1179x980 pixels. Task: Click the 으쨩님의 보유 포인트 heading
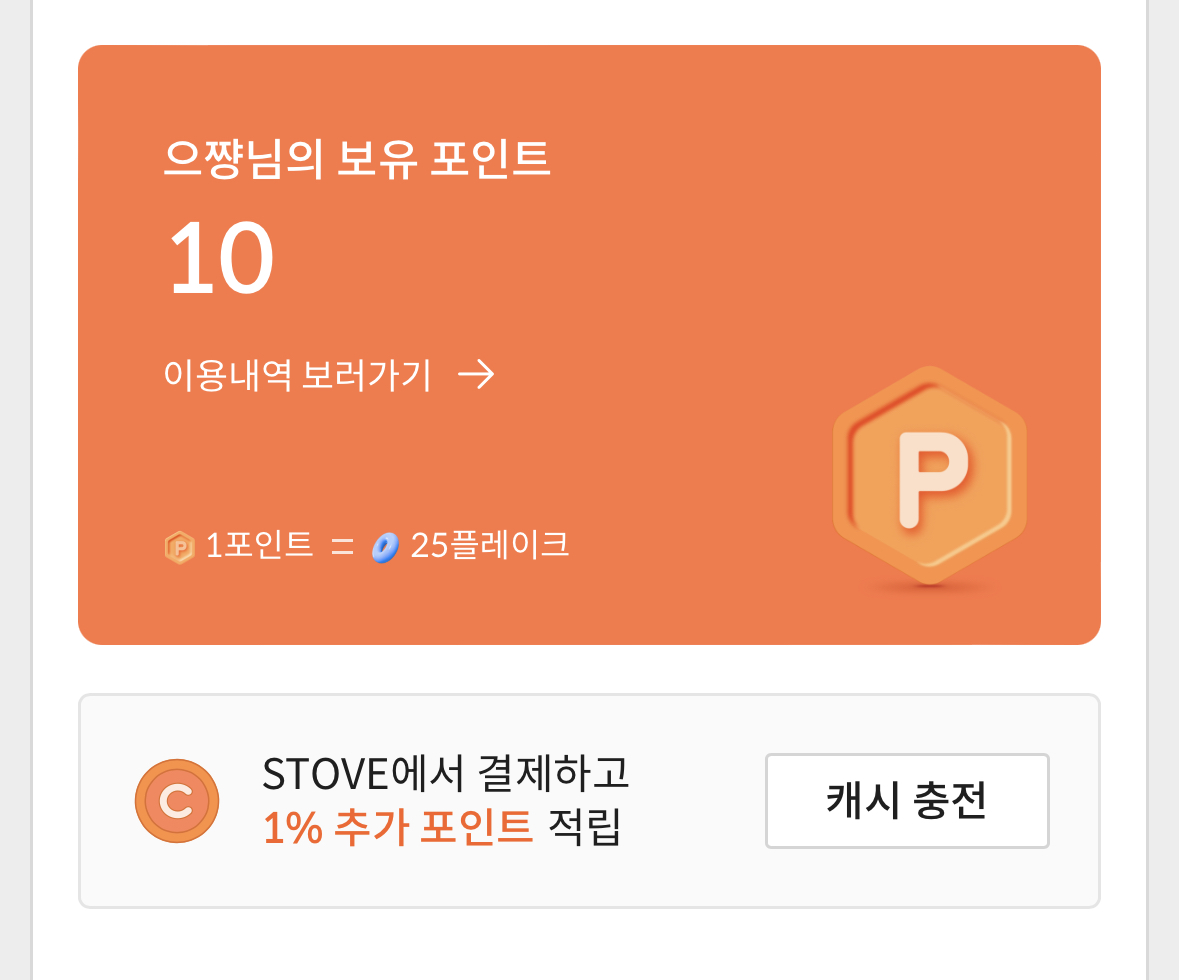tap(357, 159)
